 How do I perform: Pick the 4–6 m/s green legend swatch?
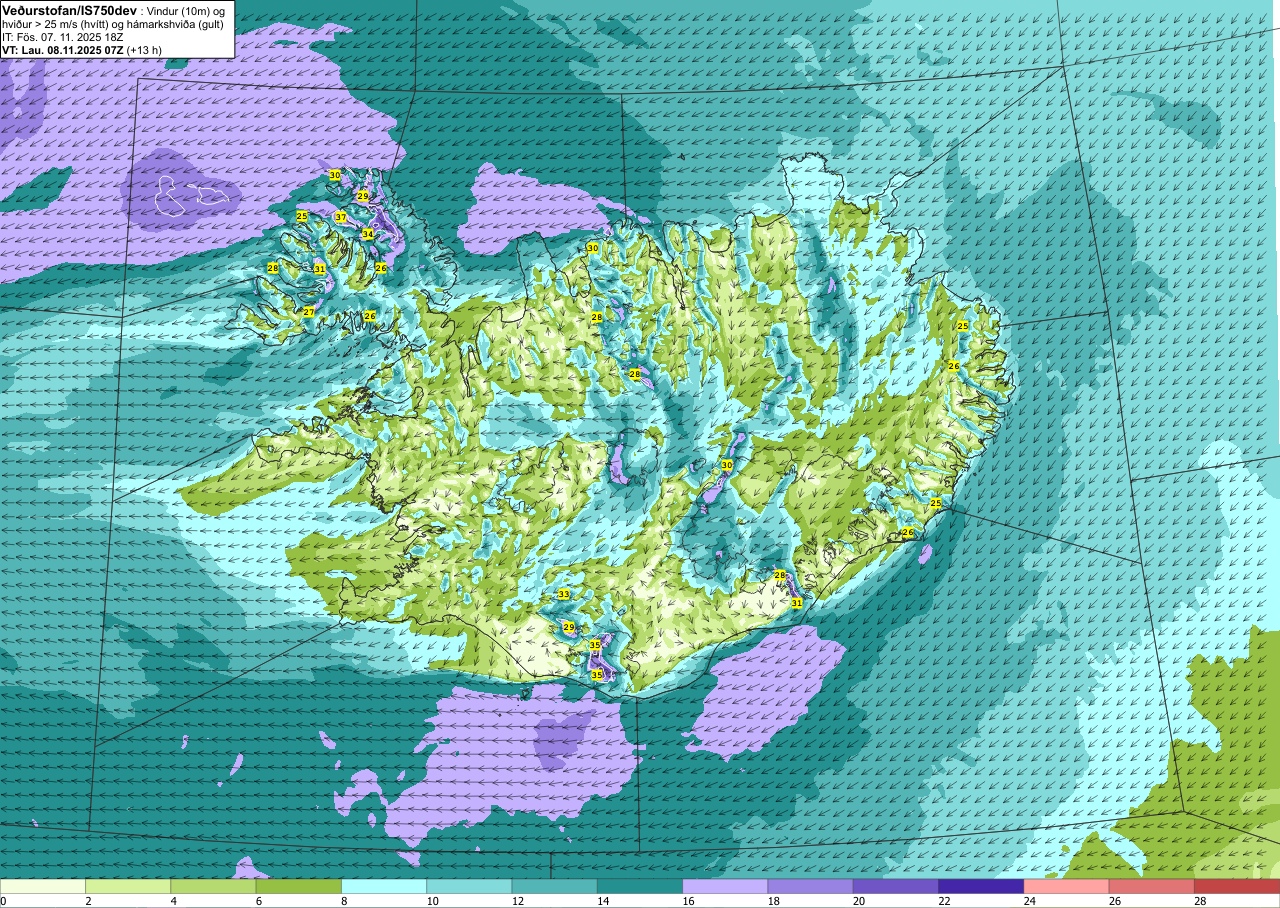[x=213, y=886]
